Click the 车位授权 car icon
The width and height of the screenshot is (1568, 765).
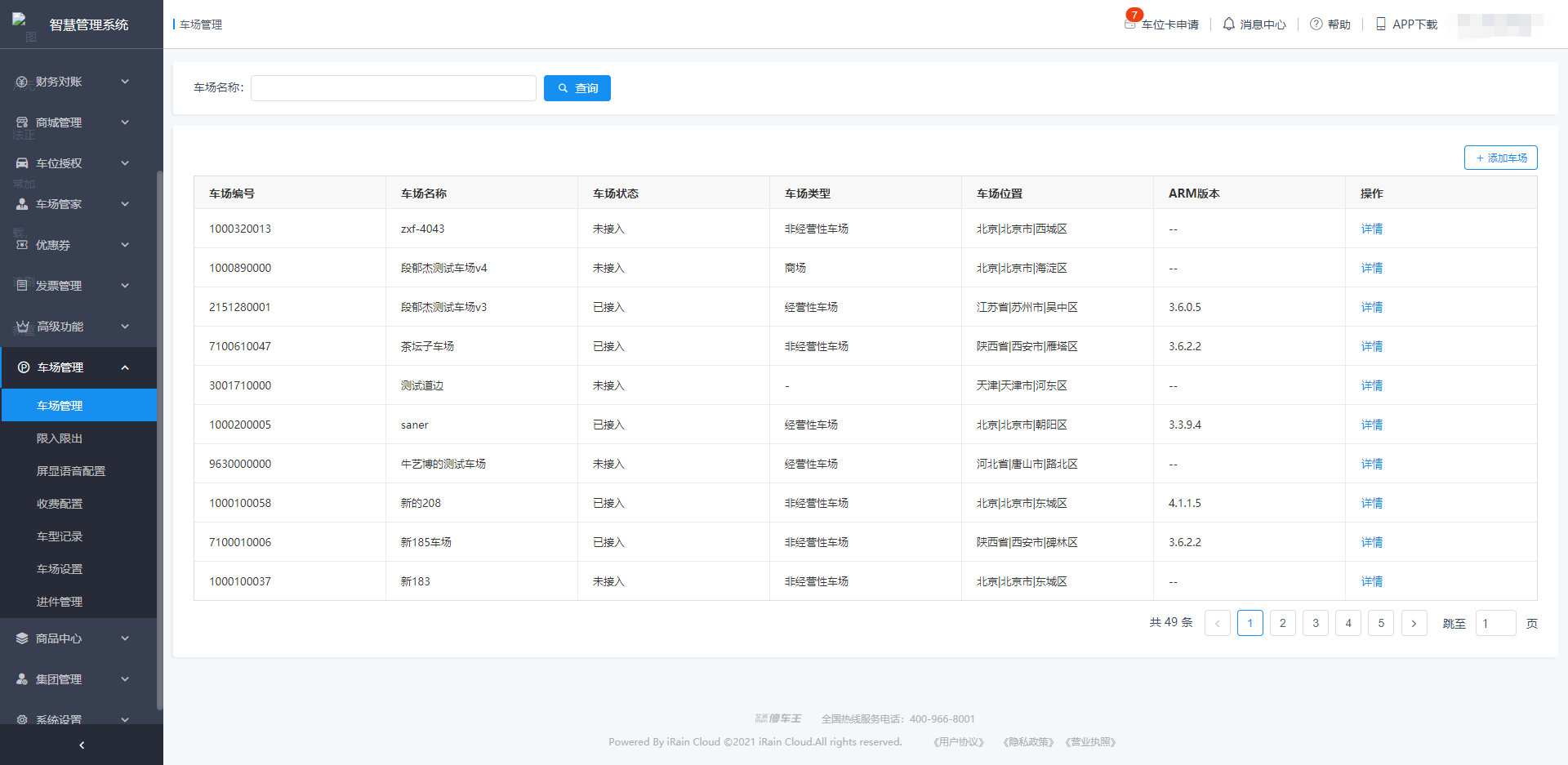(22, 163)
